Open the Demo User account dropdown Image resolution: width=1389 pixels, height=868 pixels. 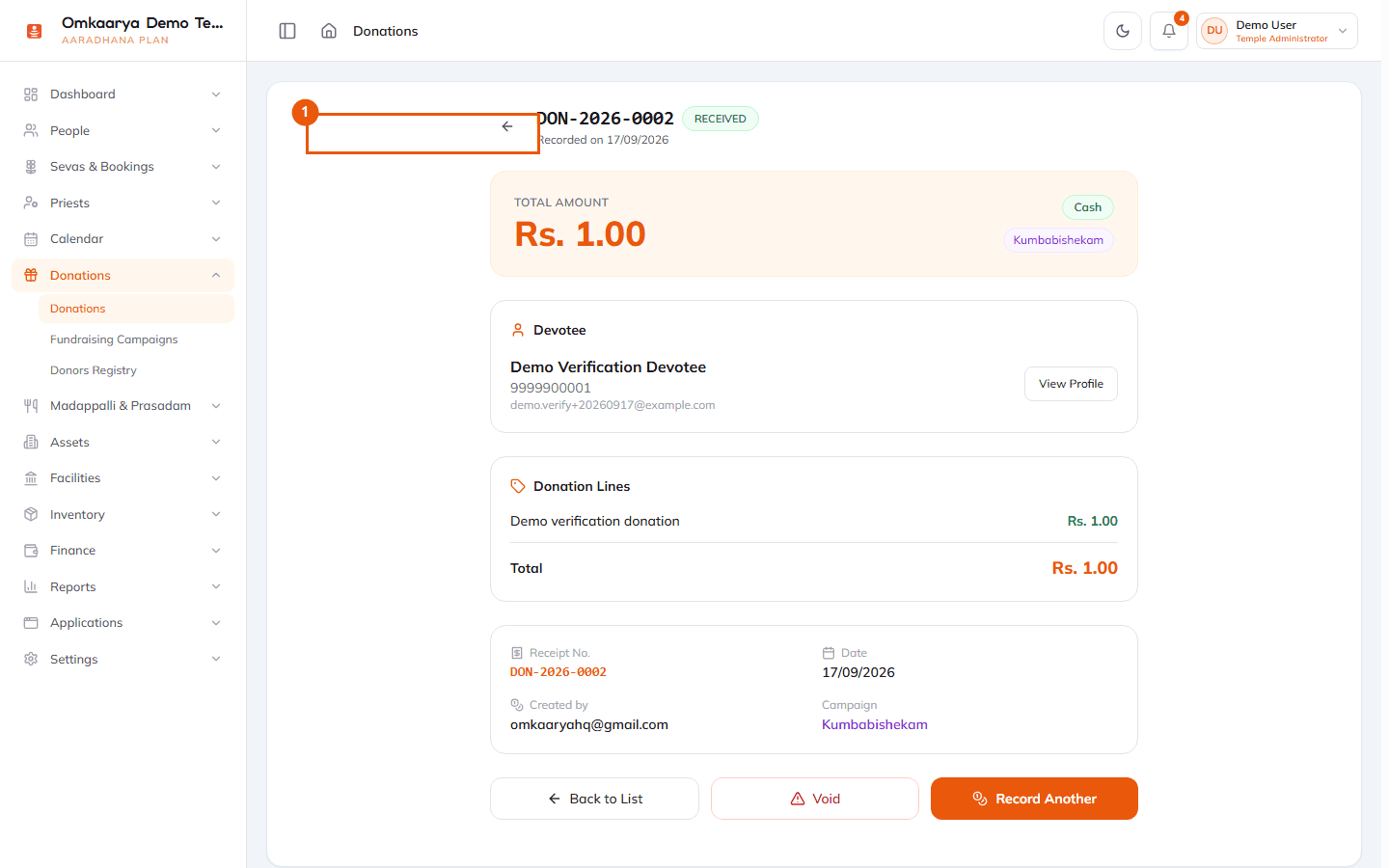[1277, 31]
